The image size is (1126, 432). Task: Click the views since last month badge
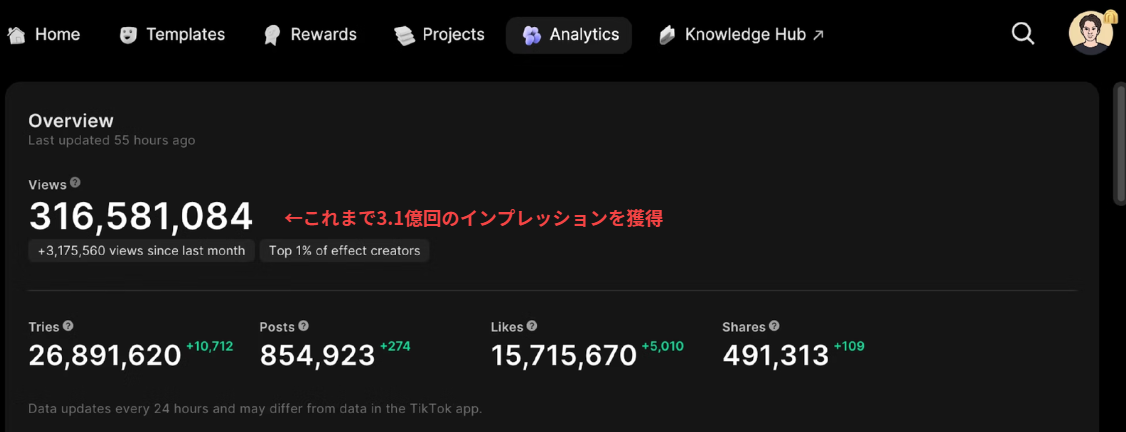click(141, 250)
